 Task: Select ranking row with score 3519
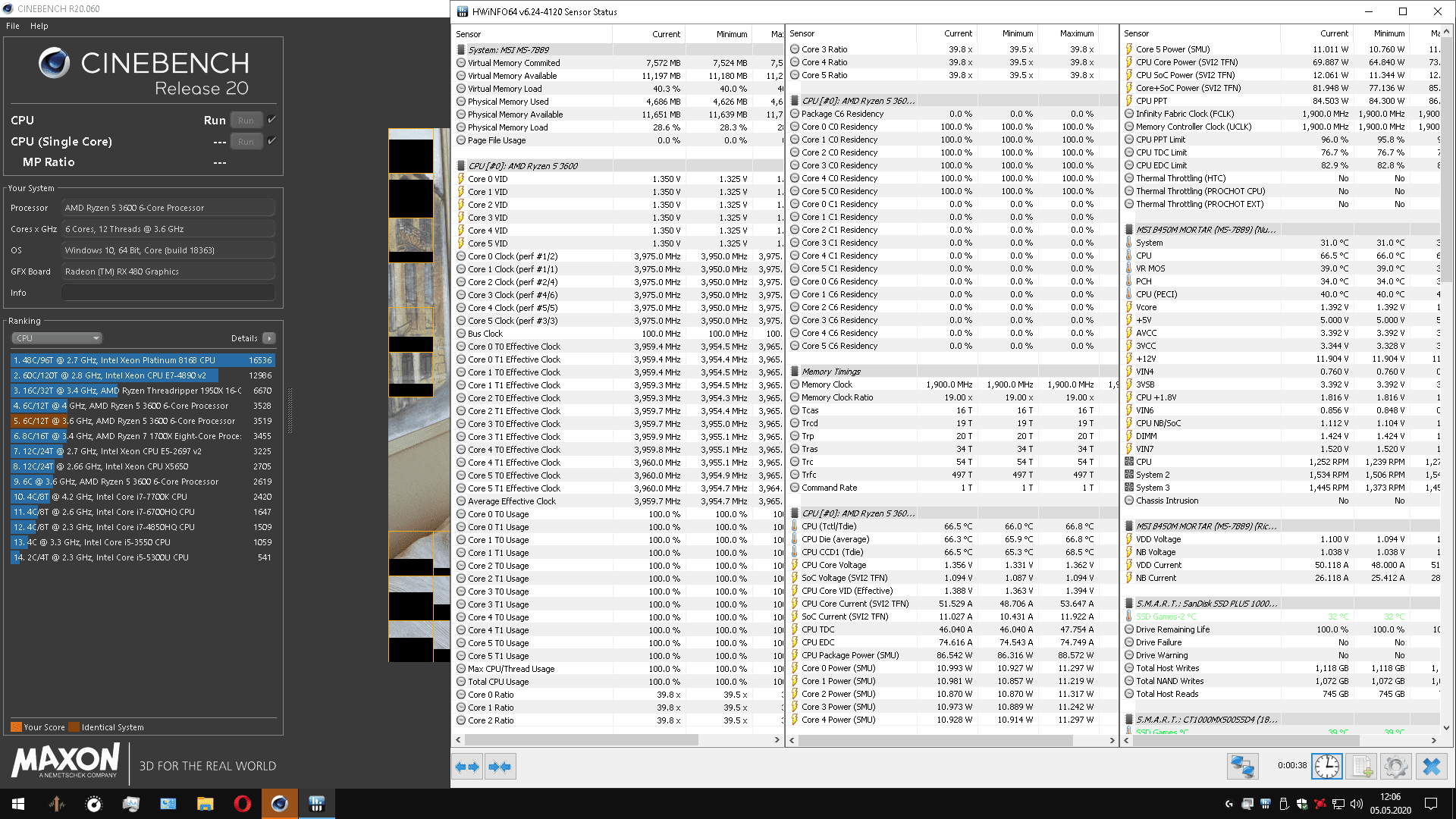click(143, 421)
